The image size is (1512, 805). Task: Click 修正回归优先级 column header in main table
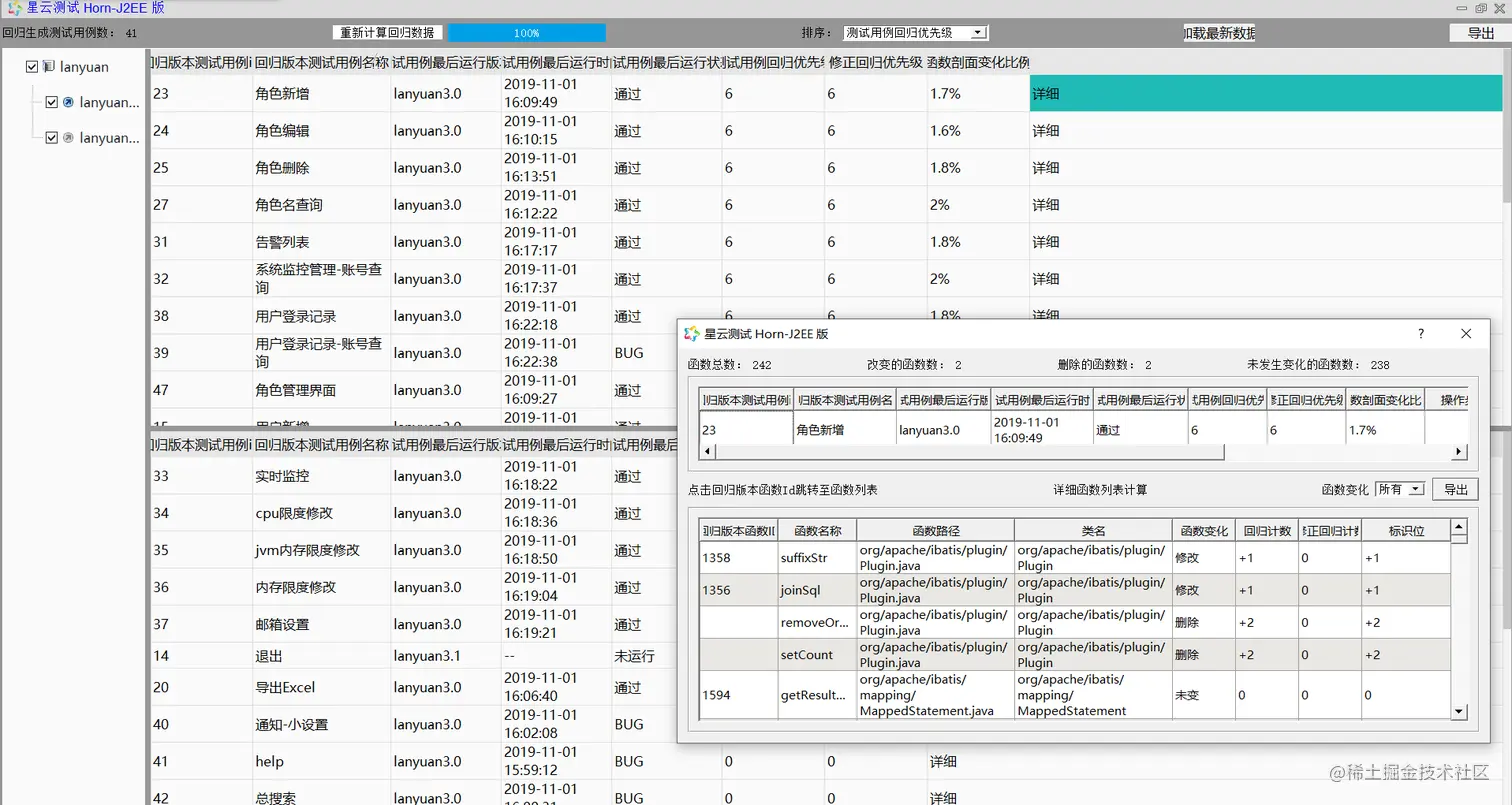point(875,61)
